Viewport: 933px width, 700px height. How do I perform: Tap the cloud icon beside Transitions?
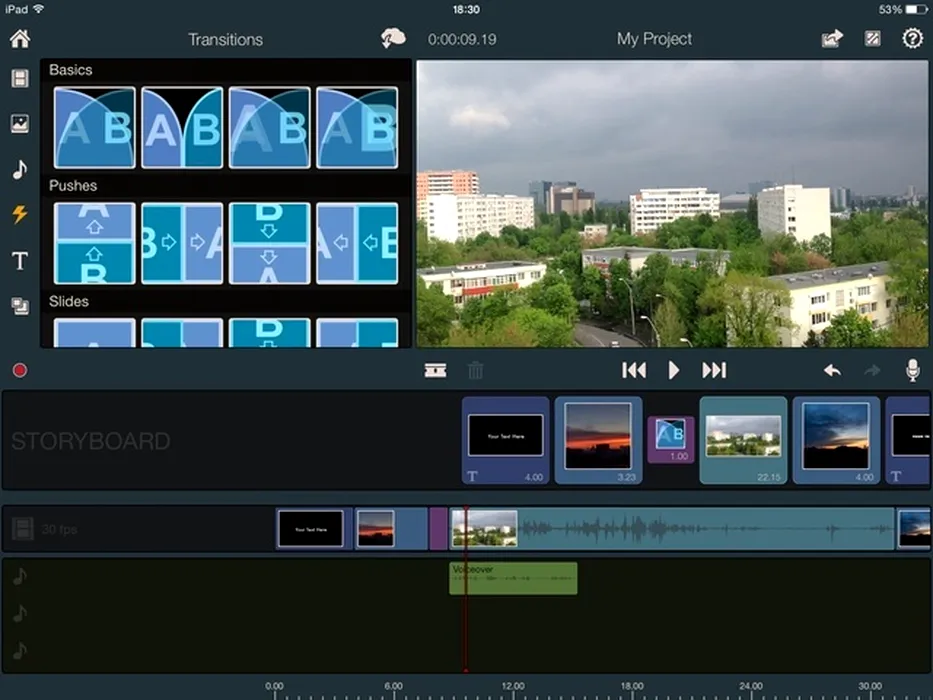(x=393, y=39)
